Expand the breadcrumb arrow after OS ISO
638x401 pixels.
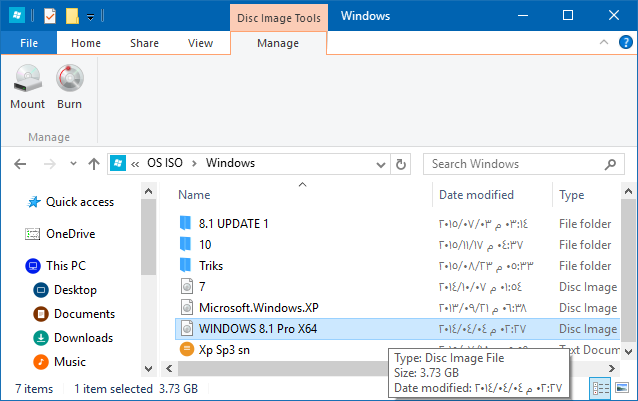pyautogui.click(x=194, y=163)
